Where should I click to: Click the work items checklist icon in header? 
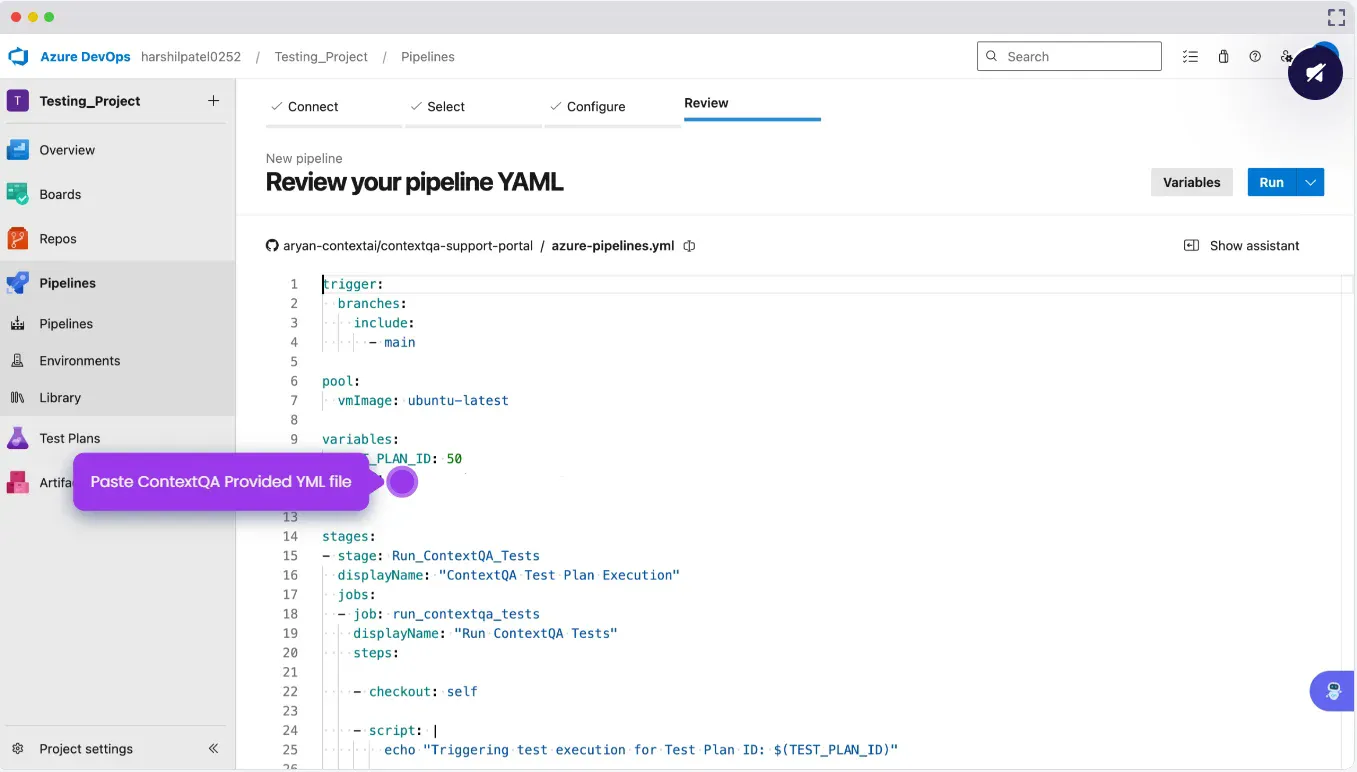1190,57
